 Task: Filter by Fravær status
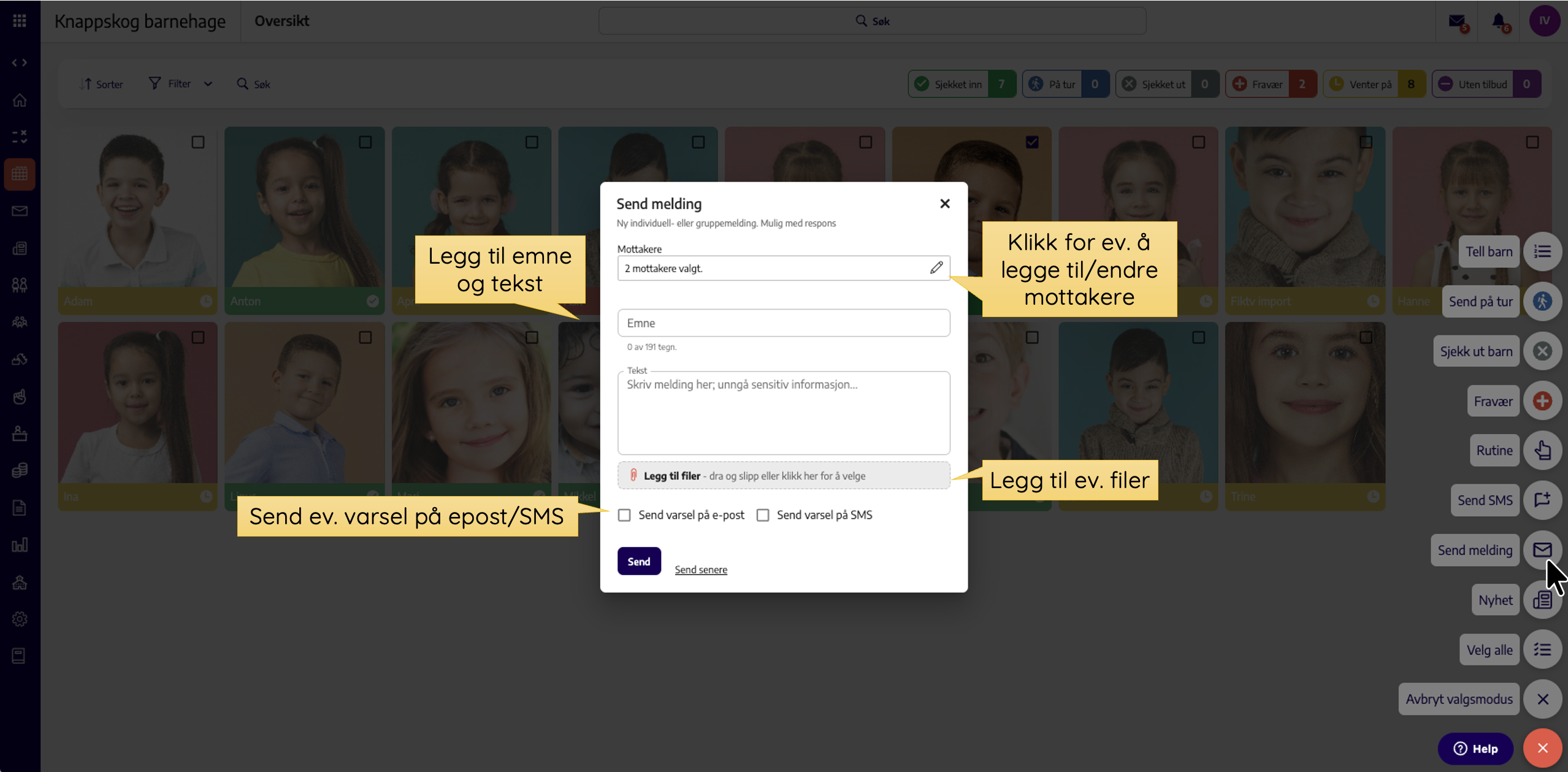tap(1271, 84)
